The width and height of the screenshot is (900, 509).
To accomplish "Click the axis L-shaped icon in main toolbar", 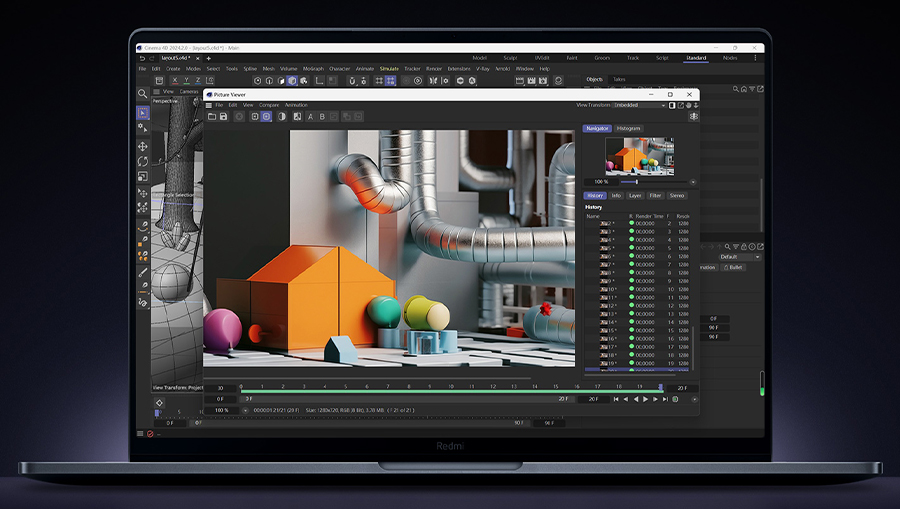I will click(x=319, y=81).
